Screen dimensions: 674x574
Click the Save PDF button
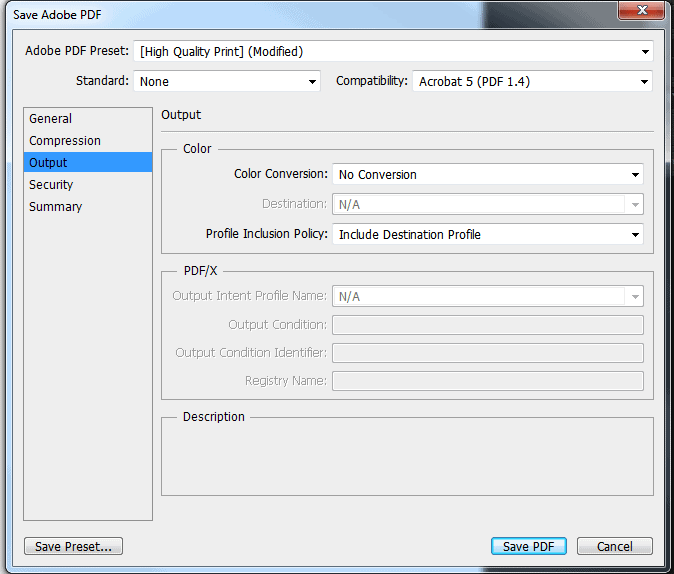[x=529, y=546]
